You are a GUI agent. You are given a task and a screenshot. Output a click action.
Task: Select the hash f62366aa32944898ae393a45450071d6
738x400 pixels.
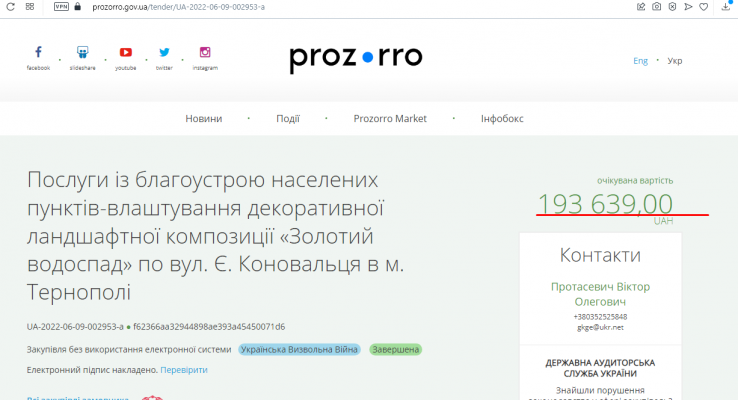209,327
